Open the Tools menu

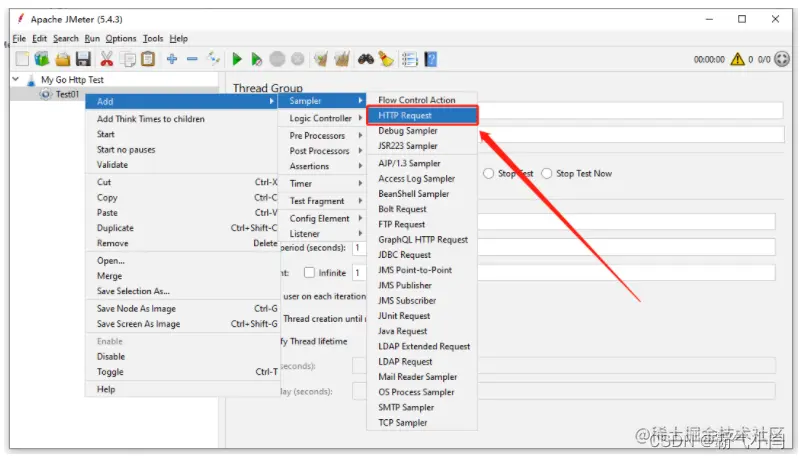pos(153,38)
